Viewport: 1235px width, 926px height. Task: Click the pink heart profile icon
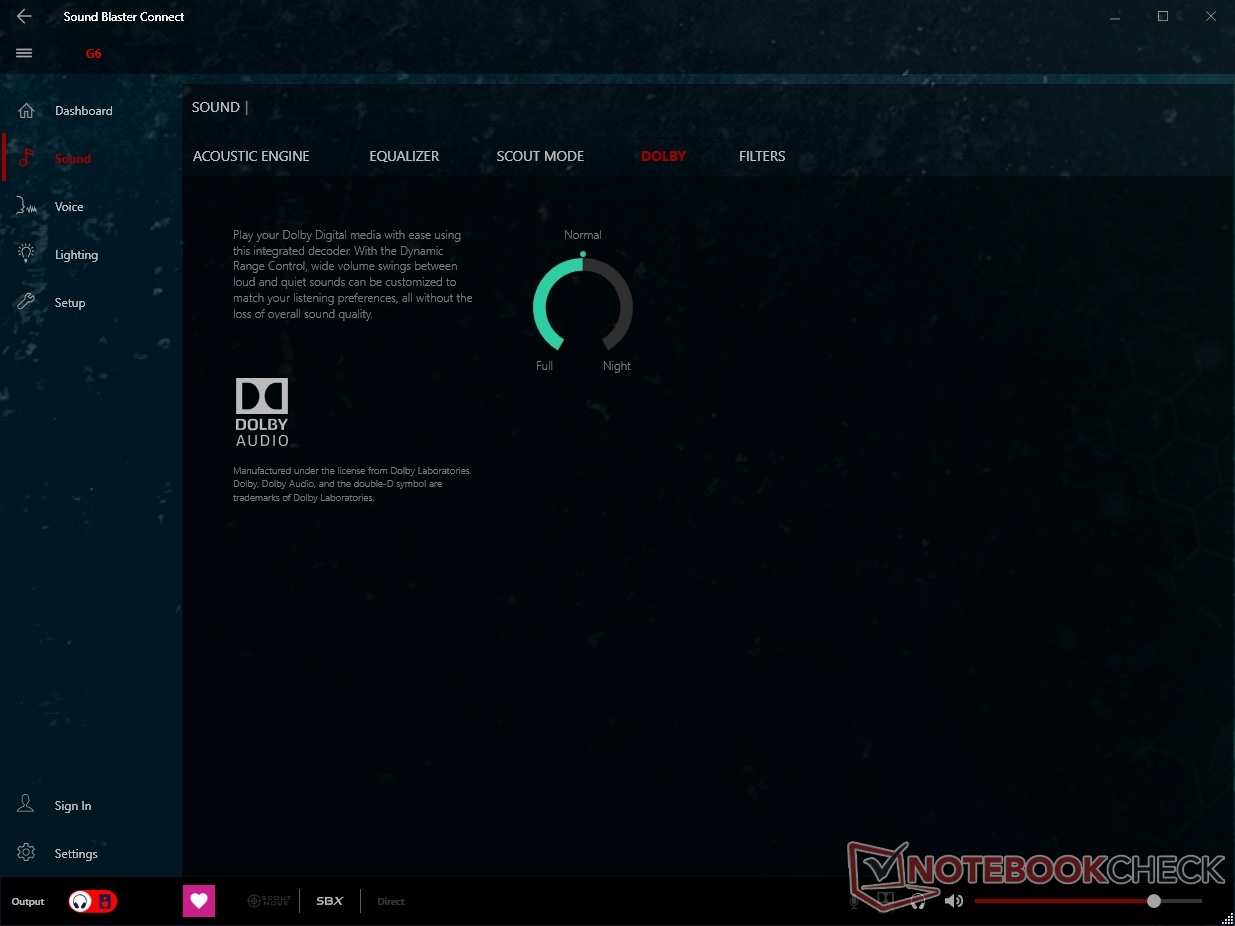click(199, 901)
